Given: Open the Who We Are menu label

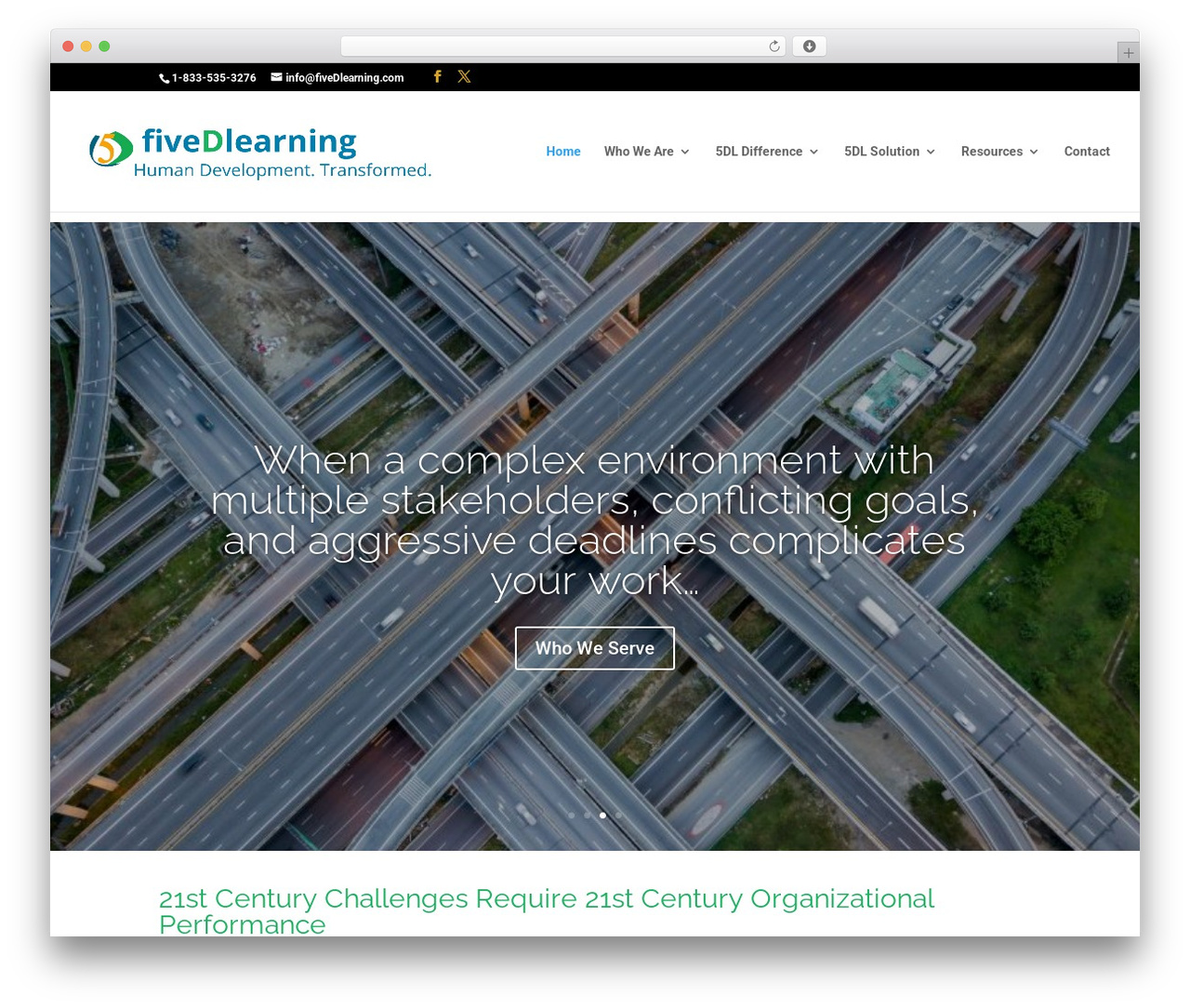Looking at the screenshot, I should point(639,152).
